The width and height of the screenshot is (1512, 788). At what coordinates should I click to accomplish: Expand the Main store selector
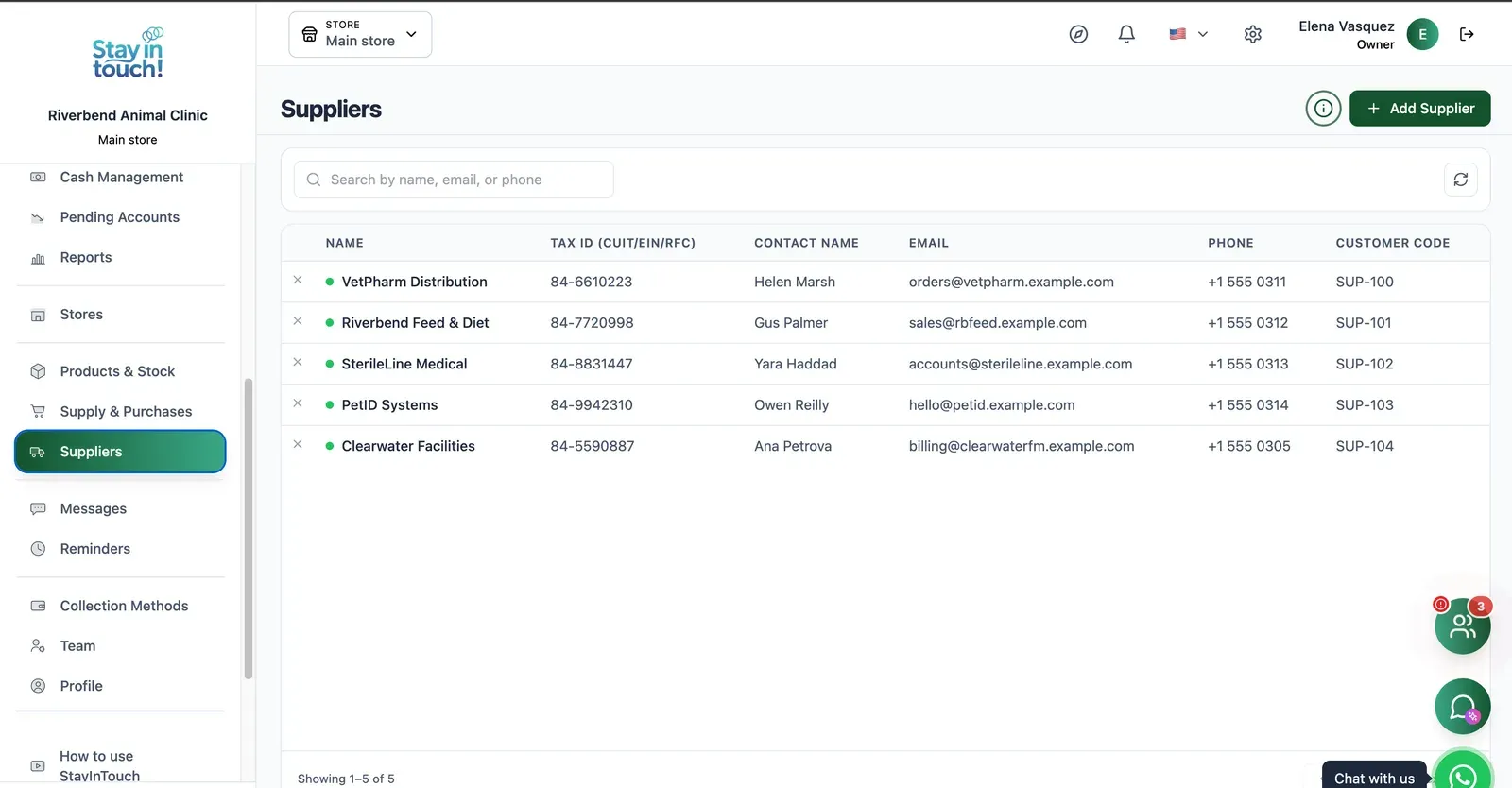360,34
